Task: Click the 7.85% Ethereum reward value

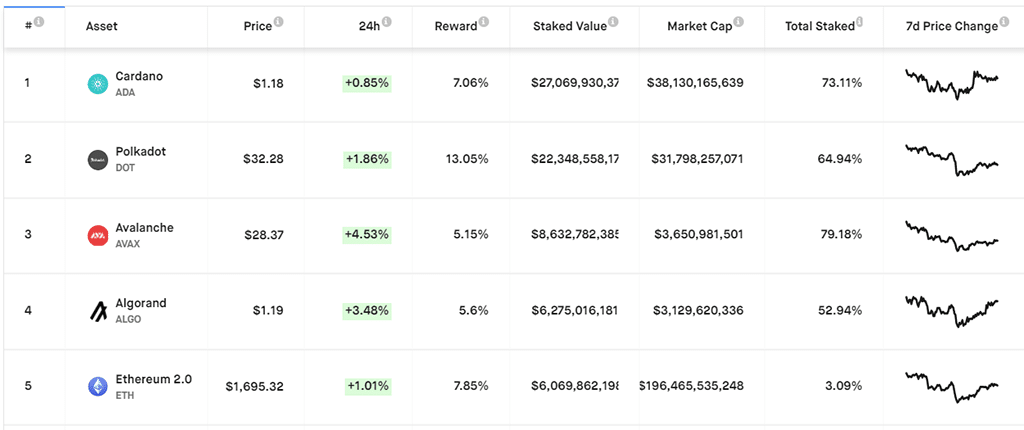Action: pos(470,386)
